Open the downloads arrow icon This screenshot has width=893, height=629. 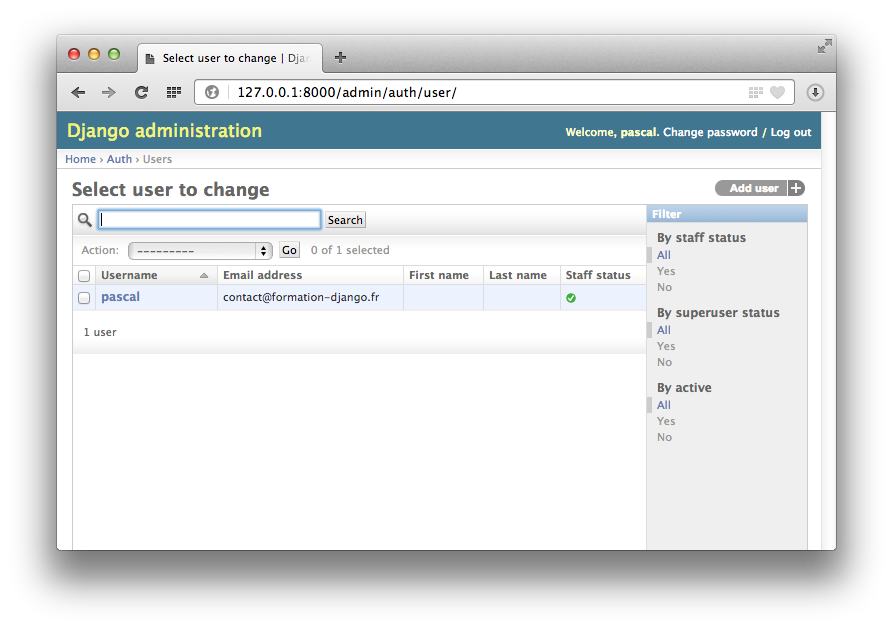[x=815, y=92]
